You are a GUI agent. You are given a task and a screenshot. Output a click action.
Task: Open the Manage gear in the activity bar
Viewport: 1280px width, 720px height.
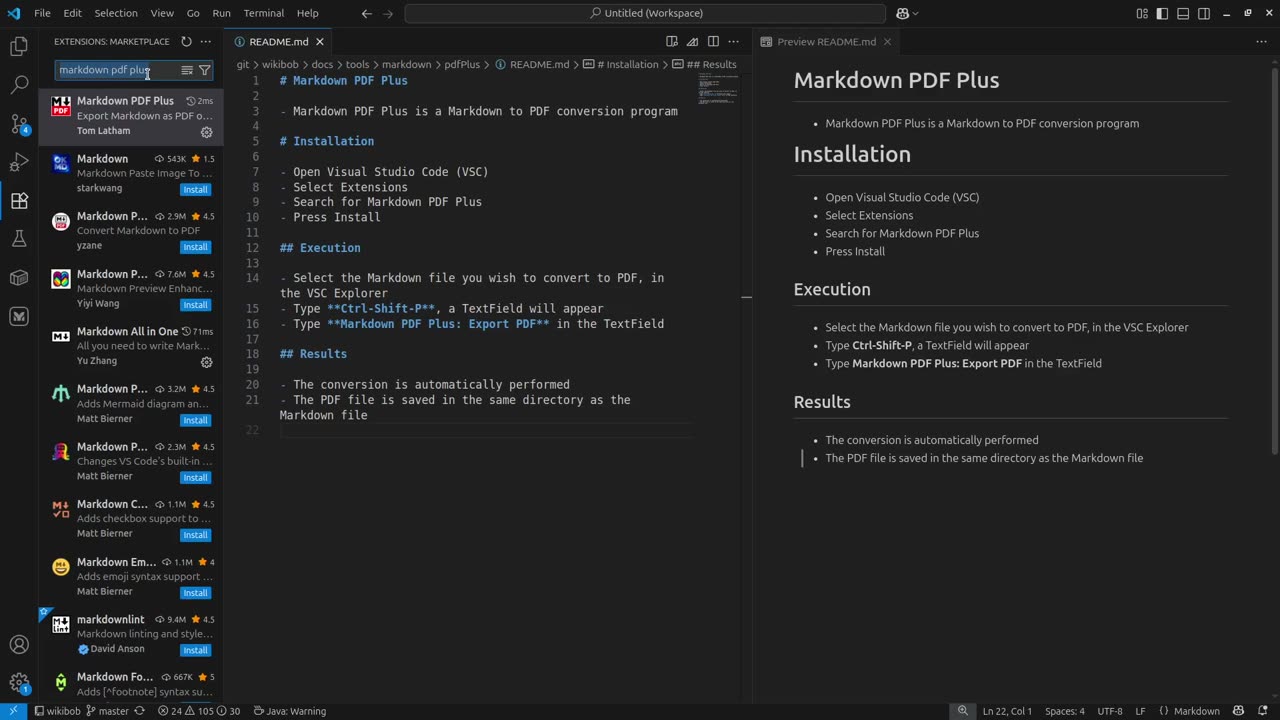pos(19,683)
